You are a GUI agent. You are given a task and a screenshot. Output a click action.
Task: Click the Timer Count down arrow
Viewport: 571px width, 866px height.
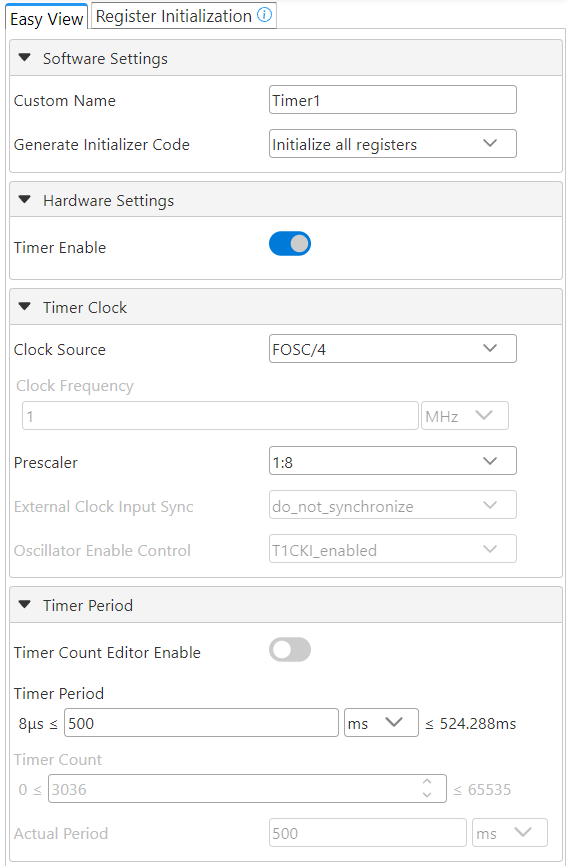427,795
